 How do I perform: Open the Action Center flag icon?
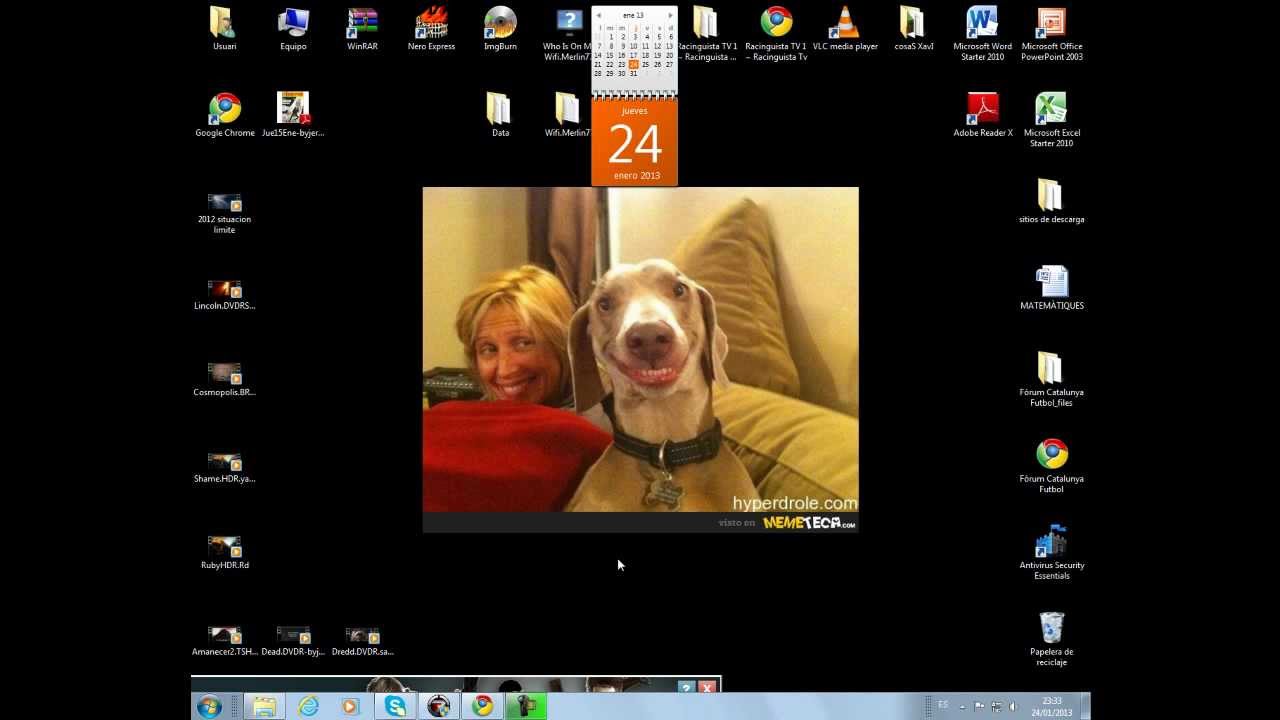(979, 706)
